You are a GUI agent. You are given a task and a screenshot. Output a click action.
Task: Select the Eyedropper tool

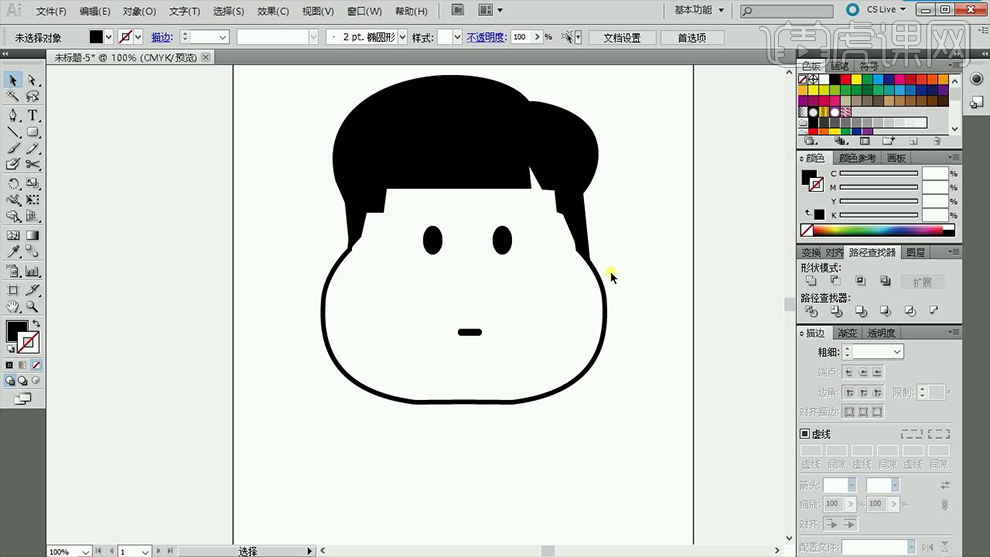pyautogui.click(x=13, y=253)
